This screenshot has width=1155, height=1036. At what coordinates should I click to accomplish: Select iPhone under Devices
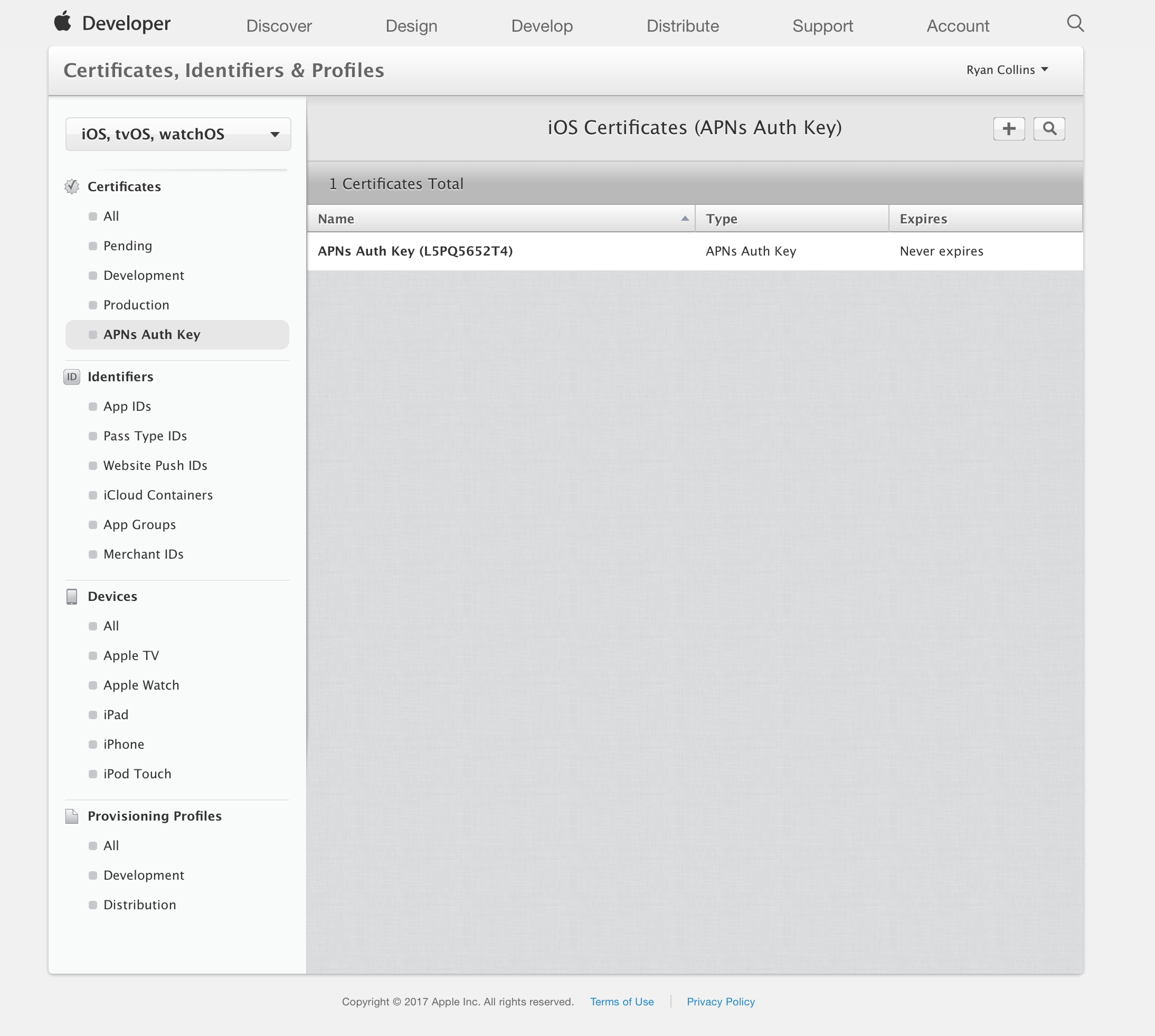(x=124, y=745)
